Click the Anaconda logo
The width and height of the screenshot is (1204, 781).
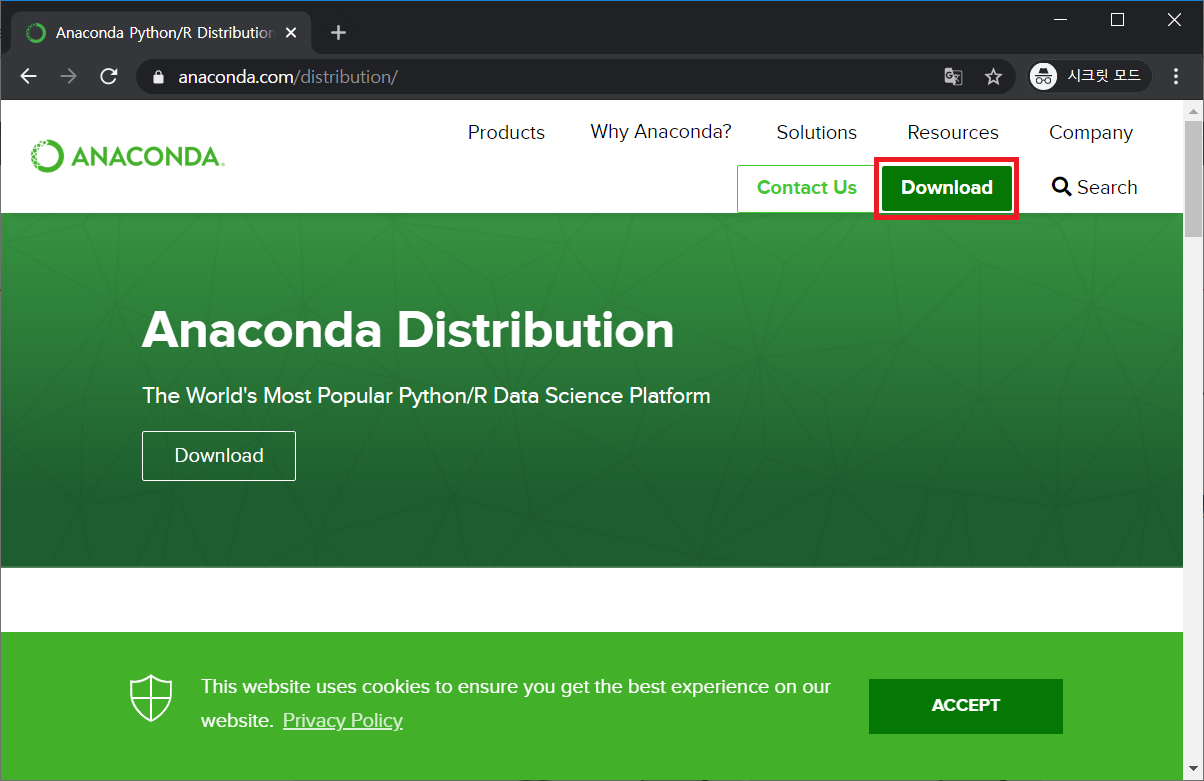click(128, 156)
